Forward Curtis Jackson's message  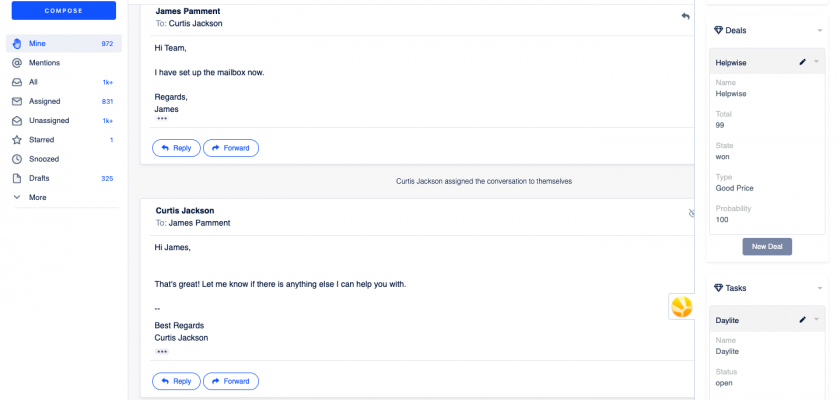tap(230, 381)
